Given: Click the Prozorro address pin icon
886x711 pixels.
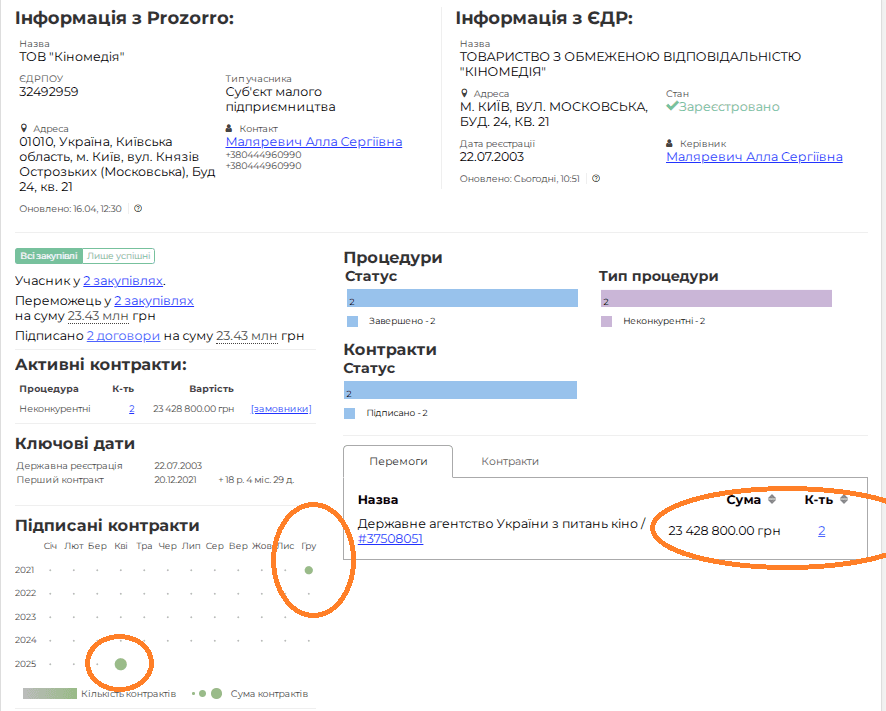Looking at the screenshot, I should point(24,128).
